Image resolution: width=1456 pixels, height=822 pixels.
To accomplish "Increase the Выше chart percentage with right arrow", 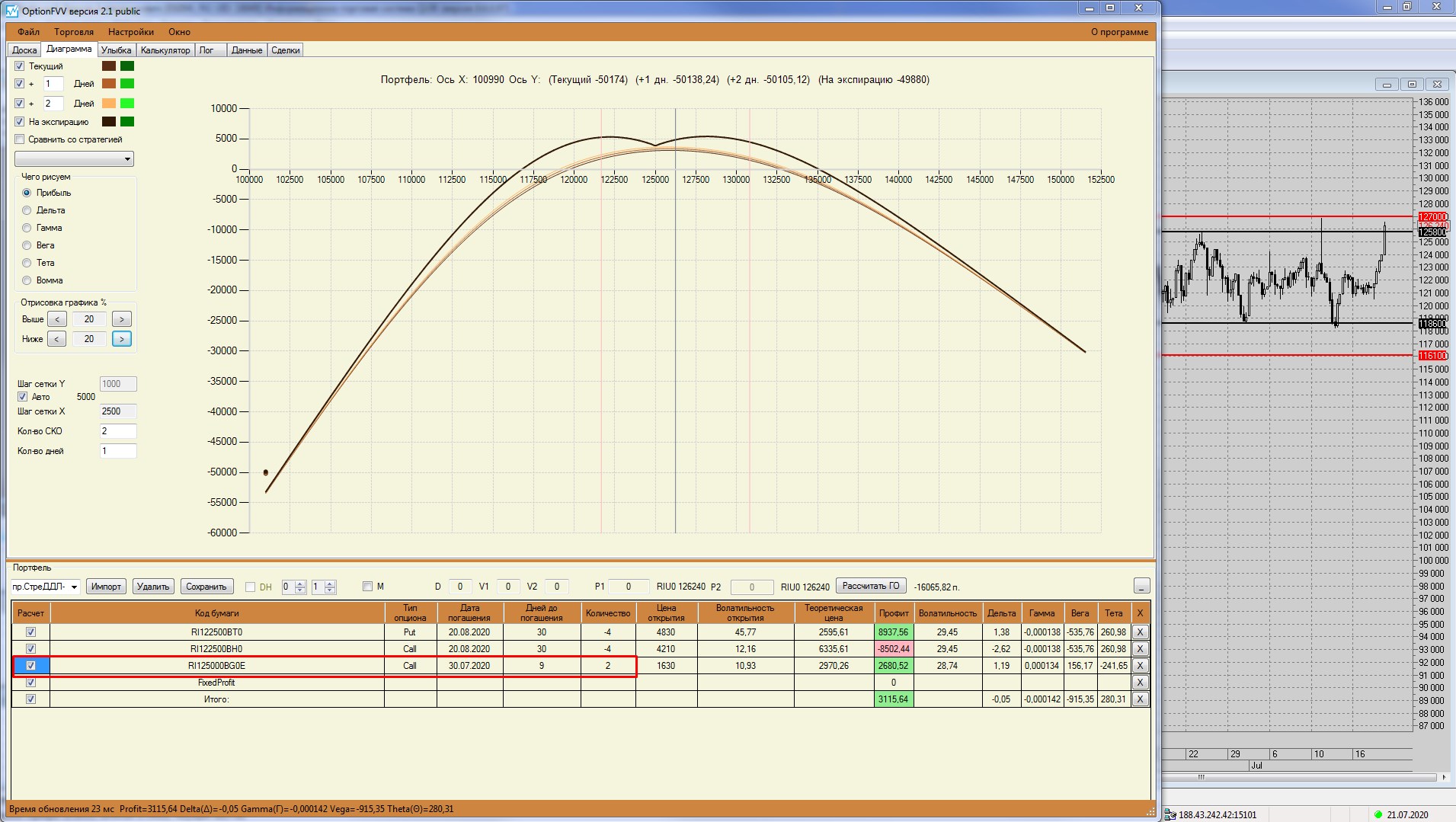I will [121, 319].
